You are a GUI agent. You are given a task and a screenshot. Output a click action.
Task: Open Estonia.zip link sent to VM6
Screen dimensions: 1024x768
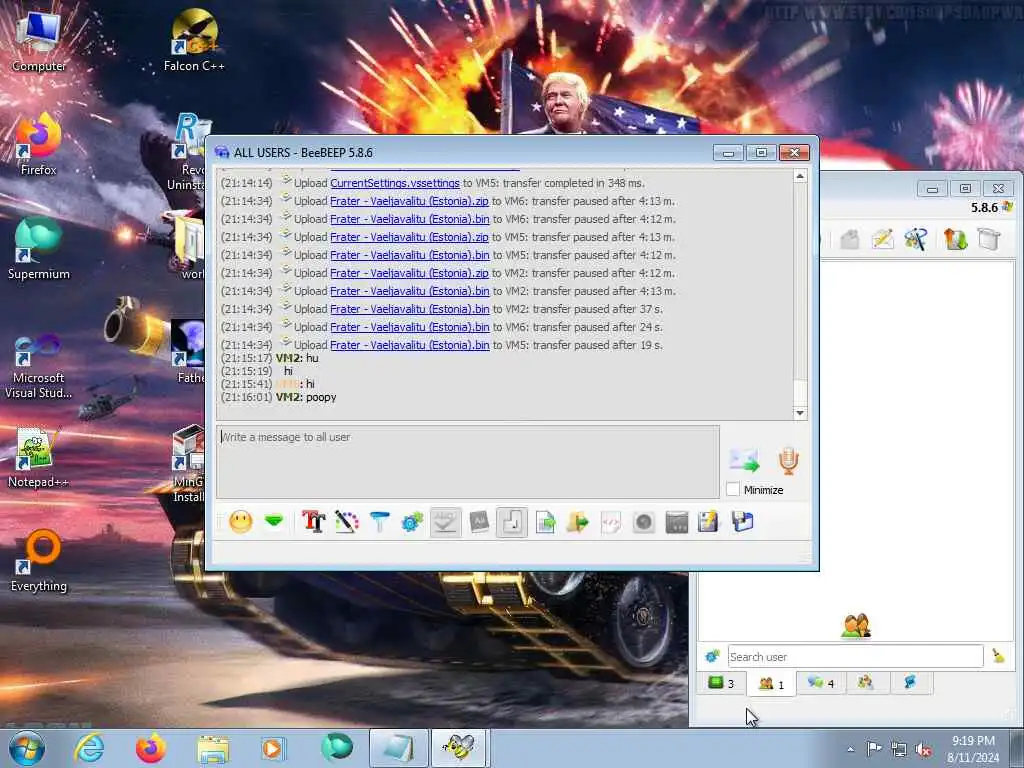tap(409, 201)
